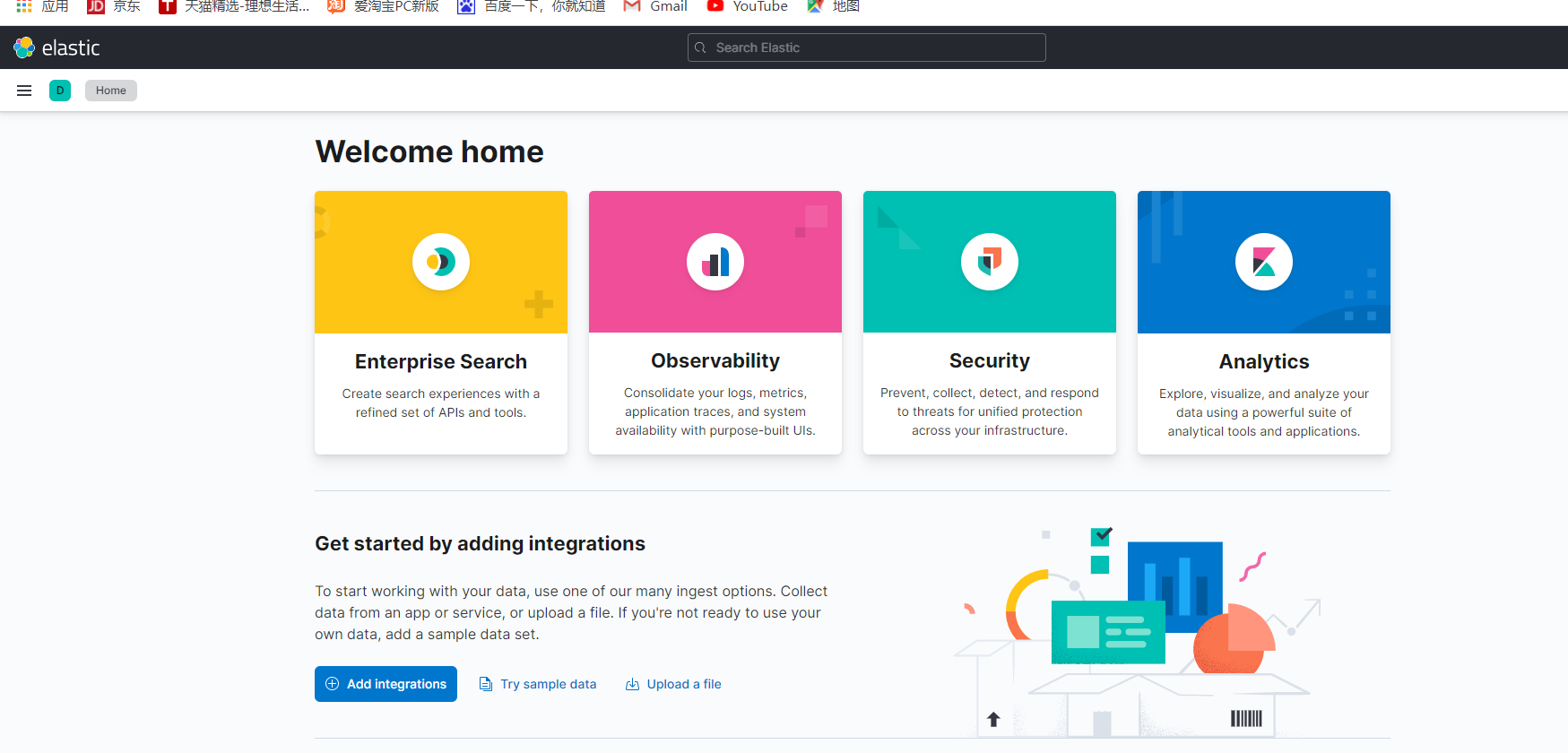Click the Elastic logo

coord(56,48)
